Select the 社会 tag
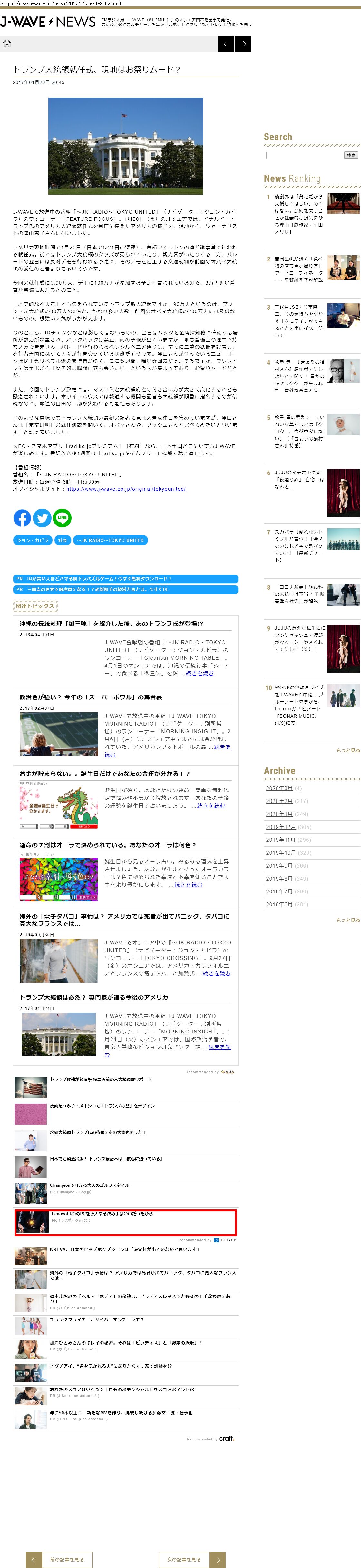 (63, 540)
